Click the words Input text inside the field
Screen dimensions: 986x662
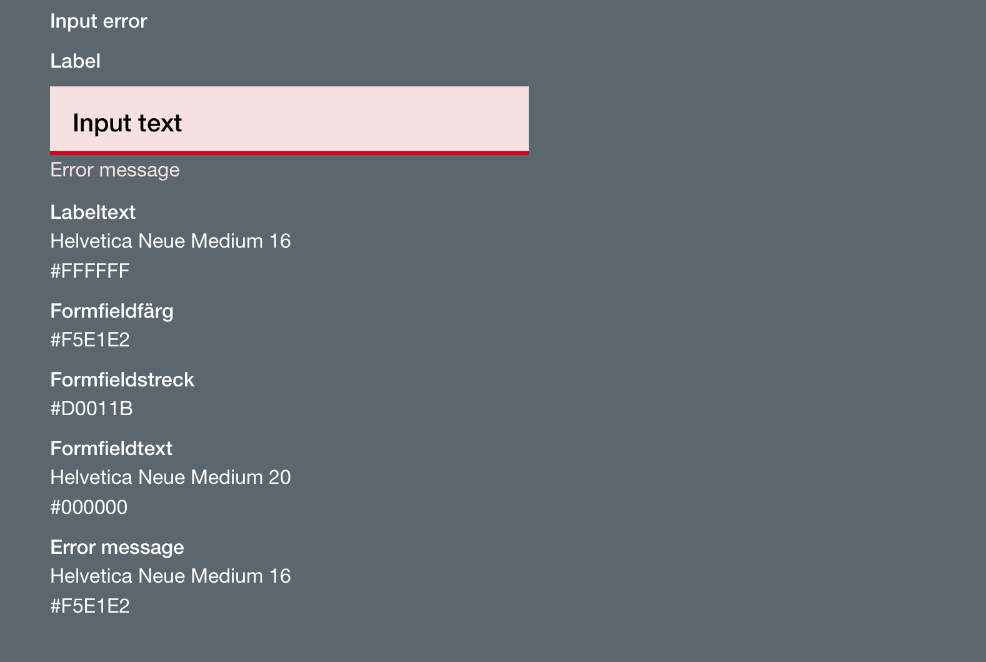coord(127,123)
